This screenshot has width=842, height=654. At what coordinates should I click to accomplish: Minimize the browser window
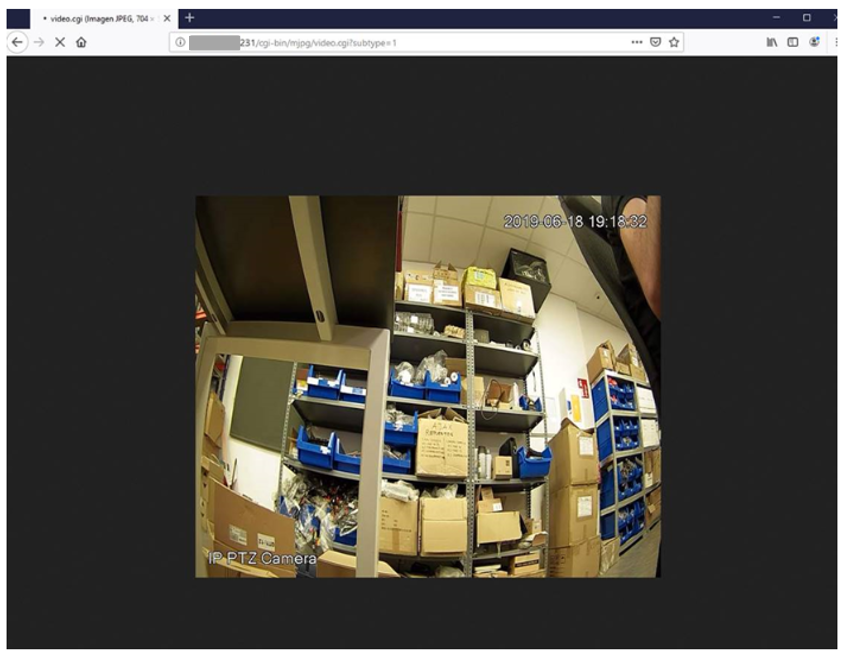(776, 17)
